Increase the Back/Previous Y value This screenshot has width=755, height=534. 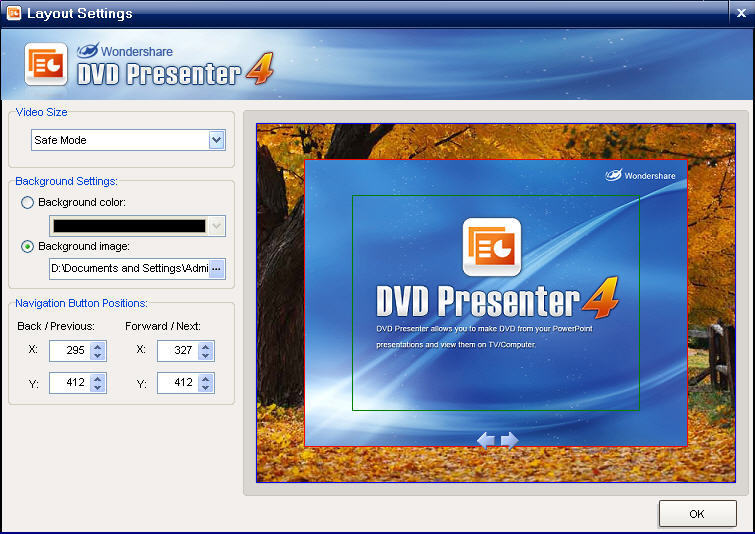click(x=98, y=378)
